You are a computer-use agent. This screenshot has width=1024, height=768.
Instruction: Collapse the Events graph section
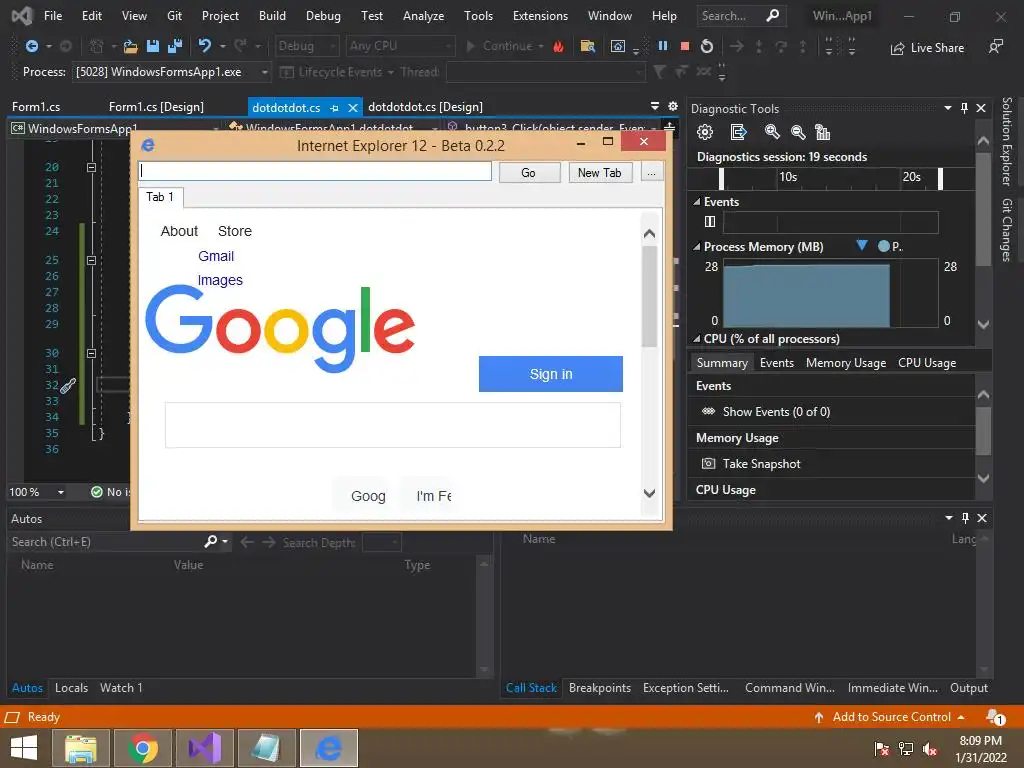pos(696,202)
